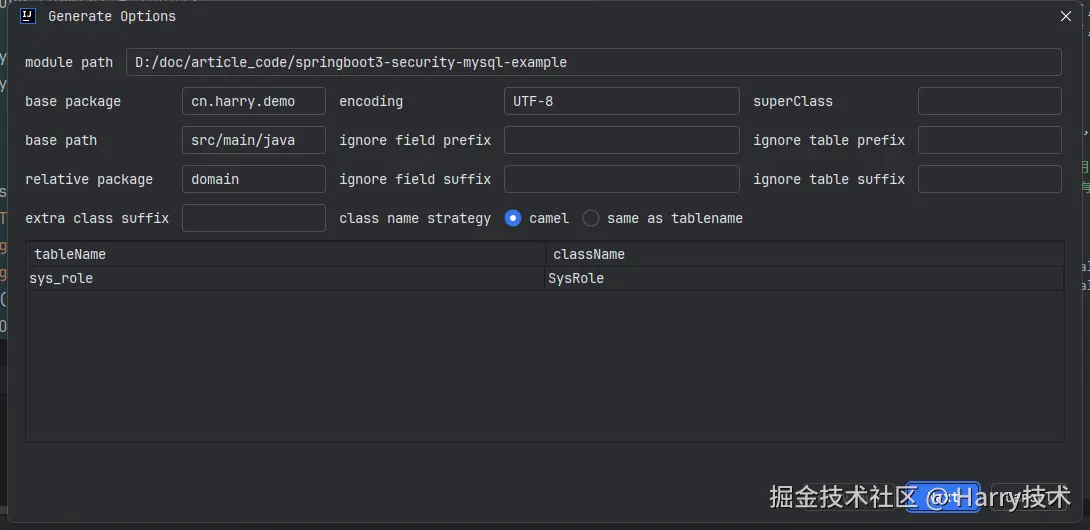Click the tableName column header
The height and width of the screenshot is (530, 1090).
pyautogui.click(x=285, y=254)
